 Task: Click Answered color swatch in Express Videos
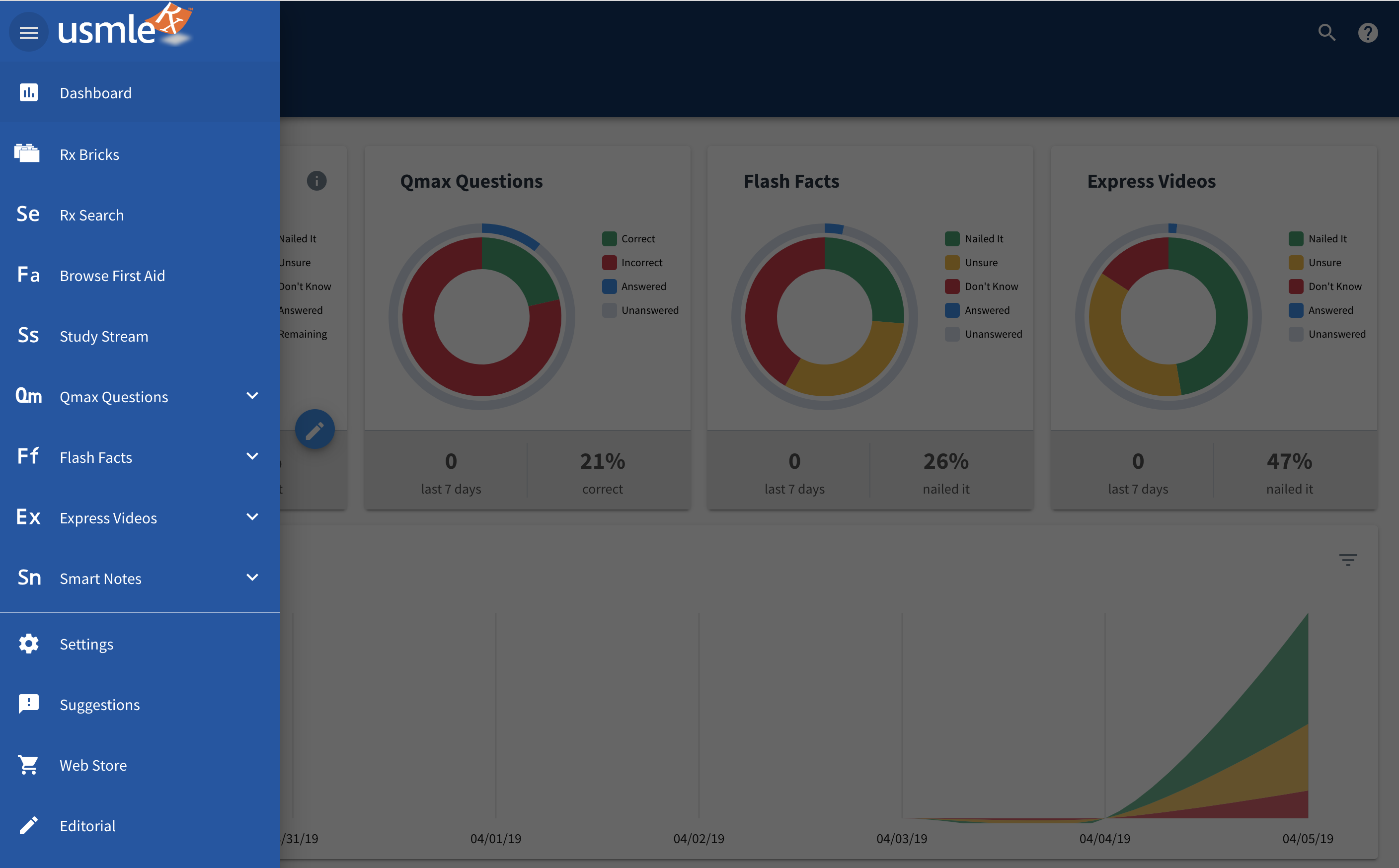pyautogui.click(x=1296, y=310)
